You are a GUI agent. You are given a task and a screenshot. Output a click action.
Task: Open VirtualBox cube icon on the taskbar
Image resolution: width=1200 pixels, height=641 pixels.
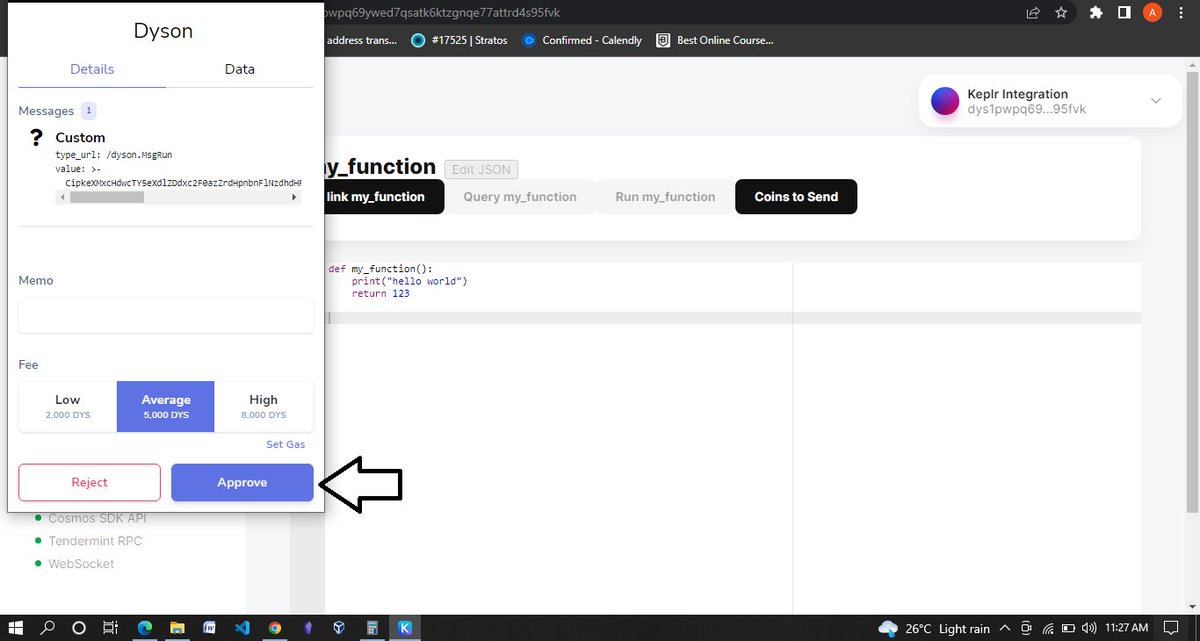click(340, 628)
